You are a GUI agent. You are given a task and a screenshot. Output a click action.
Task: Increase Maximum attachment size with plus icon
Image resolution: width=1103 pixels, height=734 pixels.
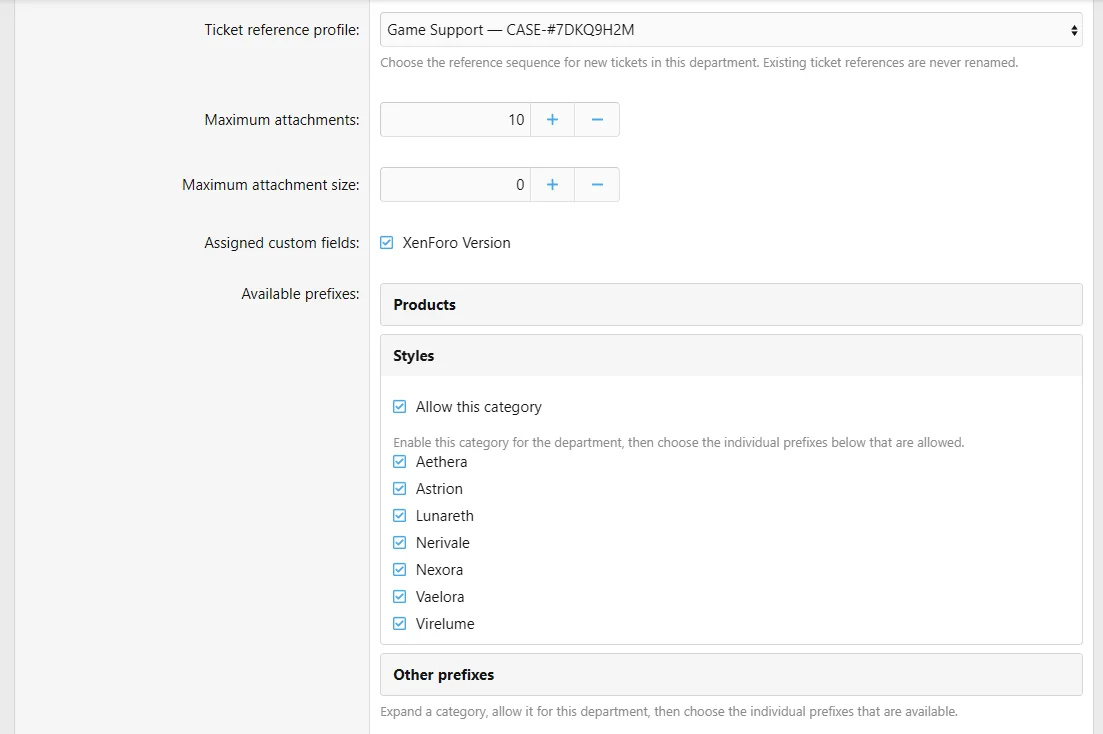552,184
